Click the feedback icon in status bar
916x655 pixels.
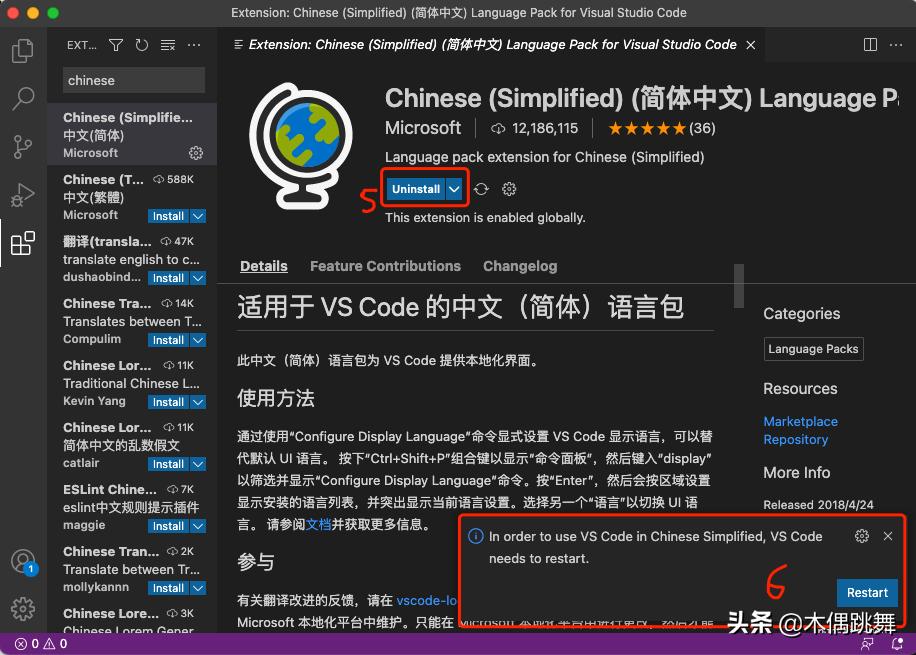[x=868, y=644]
